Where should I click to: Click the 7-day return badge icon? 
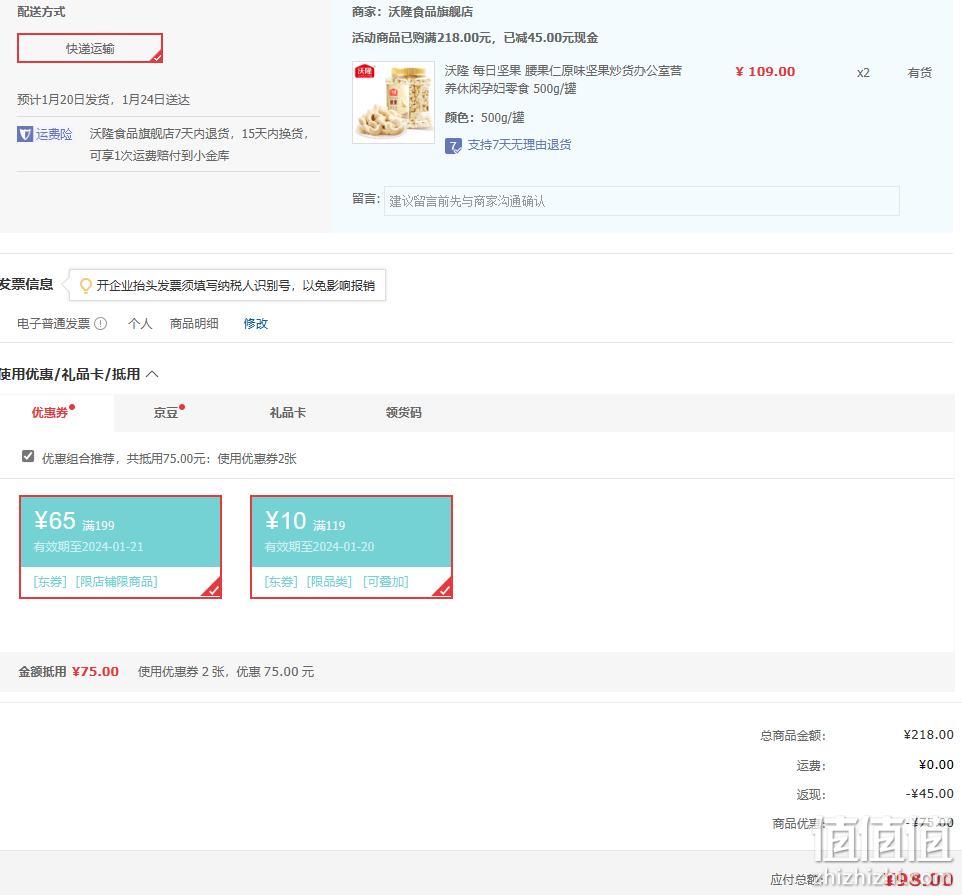[453, 145]
